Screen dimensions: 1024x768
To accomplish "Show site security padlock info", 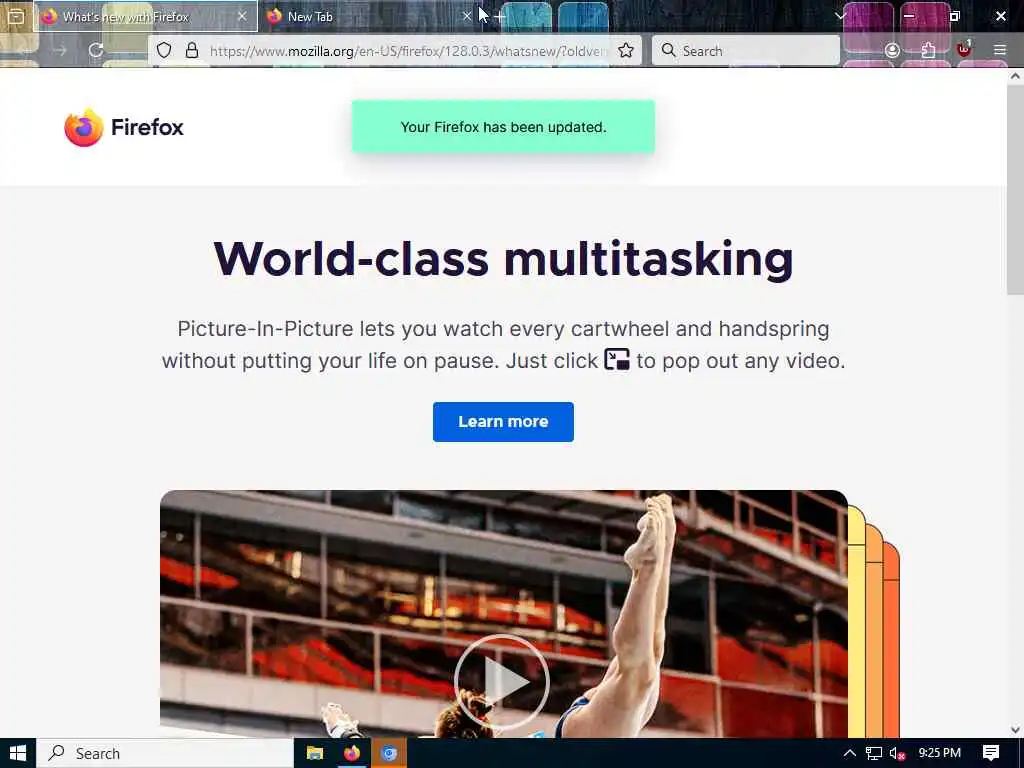I will point(191,50).
